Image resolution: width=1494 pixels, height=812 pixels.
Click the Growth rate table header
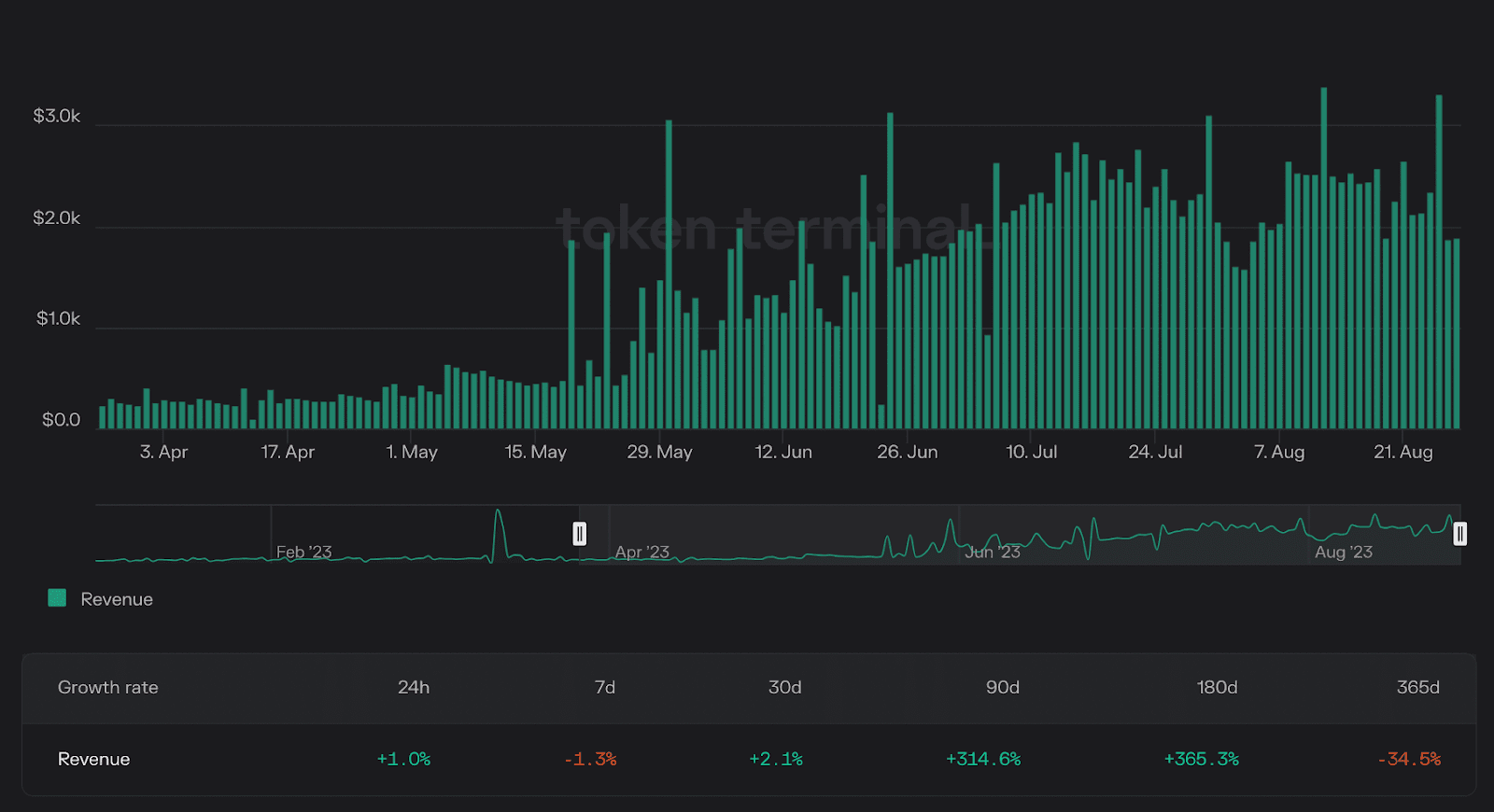pyautogui.click(x=108, y=687)
